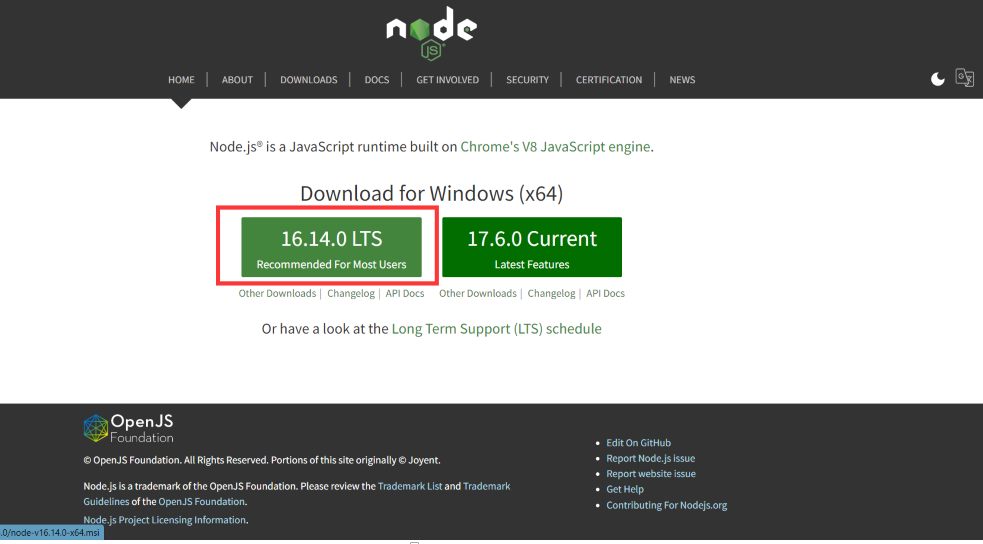
Task: Open Edit On GitHub link
Action: click(x=638, y=442)
